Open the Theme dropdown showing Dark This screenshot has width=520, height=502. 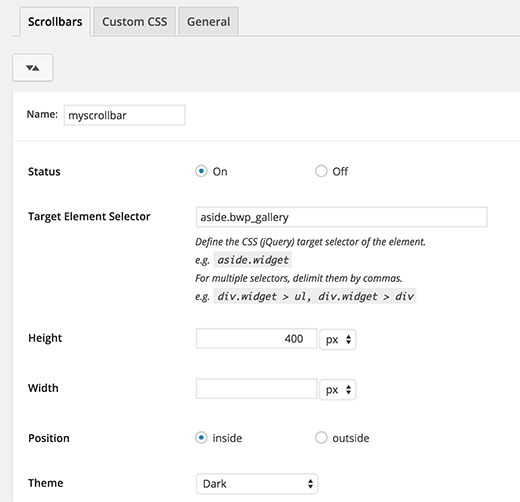coord(257,483)
